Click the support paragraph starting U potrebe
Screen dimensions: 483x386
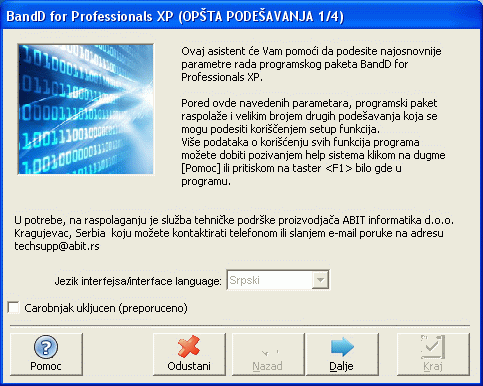pos(234,233)
